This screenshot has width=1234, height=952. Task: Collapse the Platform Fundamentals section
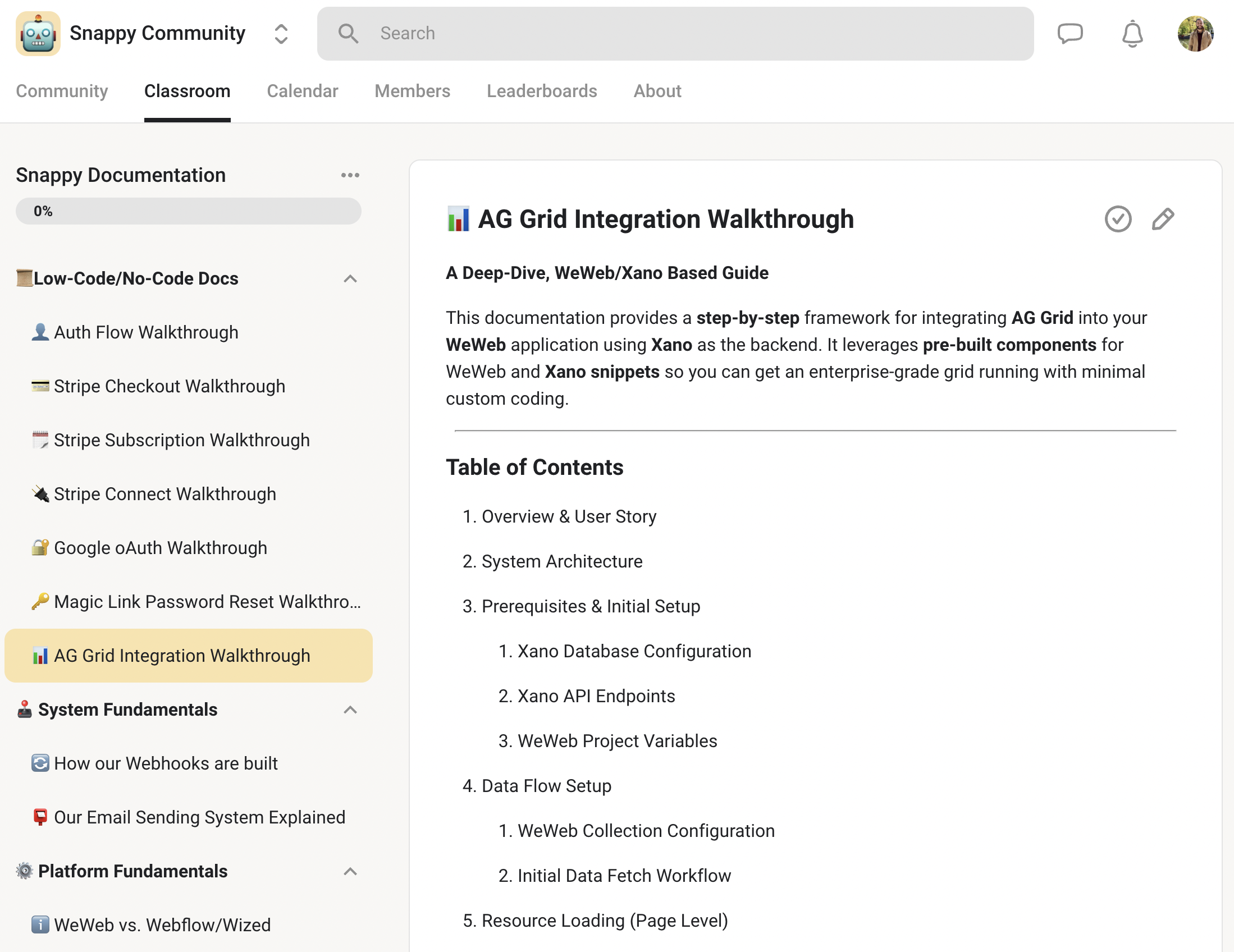tap(350, 871)
